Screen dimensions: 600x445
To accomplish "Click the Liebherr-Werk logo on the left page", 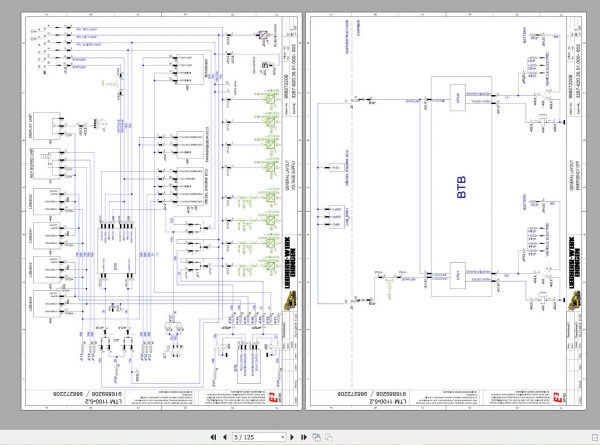I will click(x=290, y=262).
